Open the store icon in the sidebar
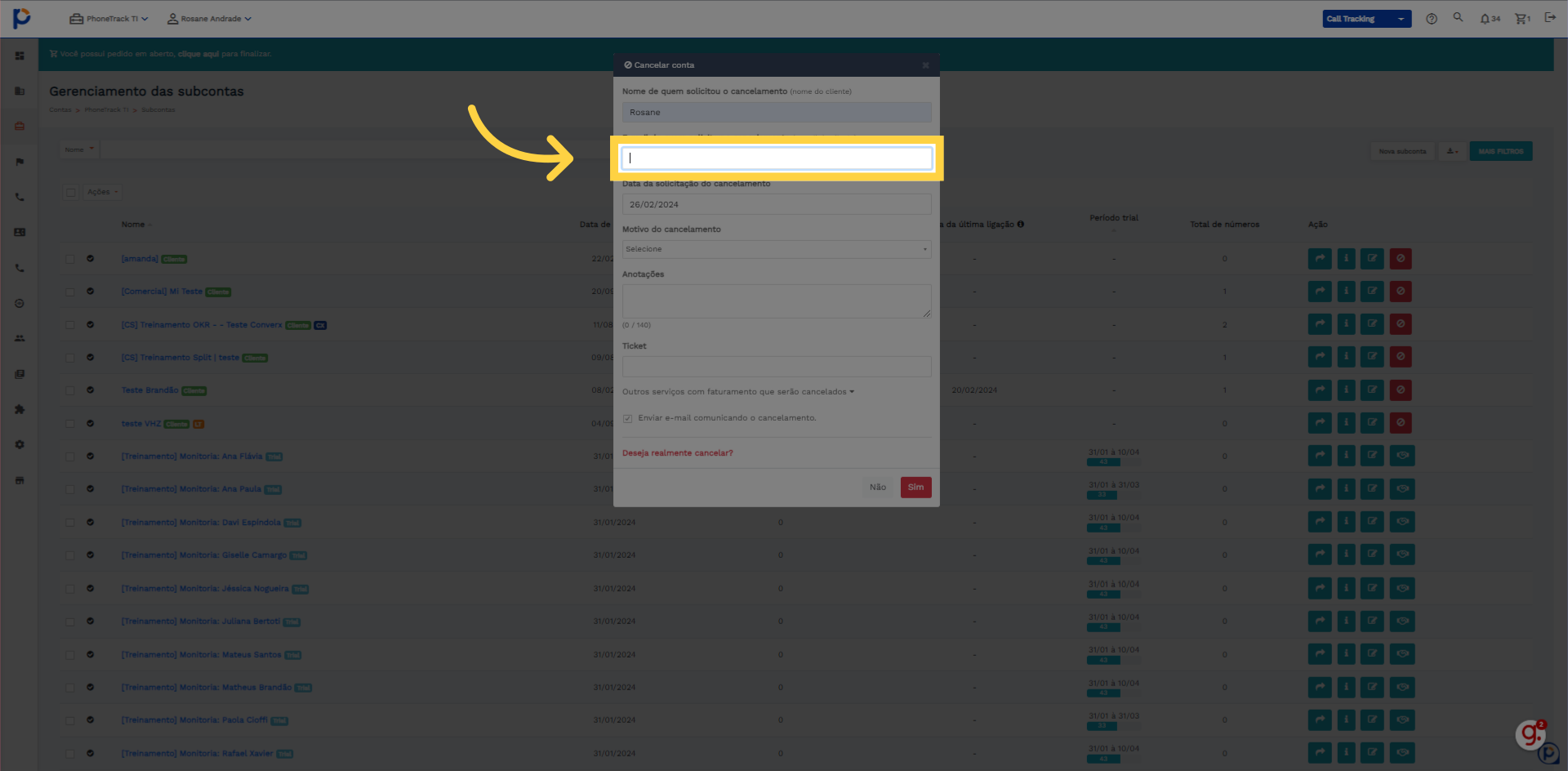Image resolution: width=1568 pixels, height=771 pixels. pyautogui.click(x=20, y=480)
